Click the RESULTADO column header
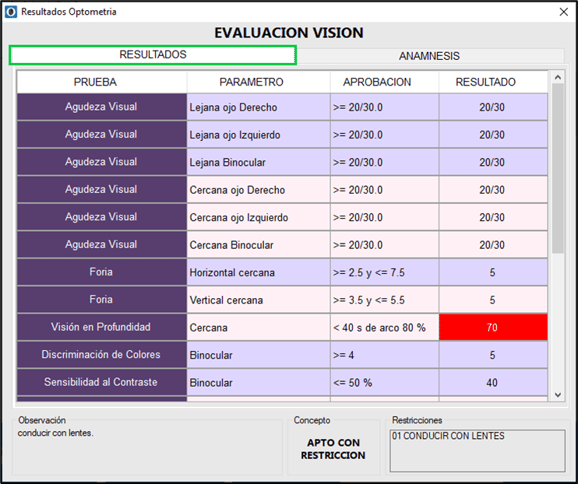This screenshot has height=484, width=578. point(485,82)
